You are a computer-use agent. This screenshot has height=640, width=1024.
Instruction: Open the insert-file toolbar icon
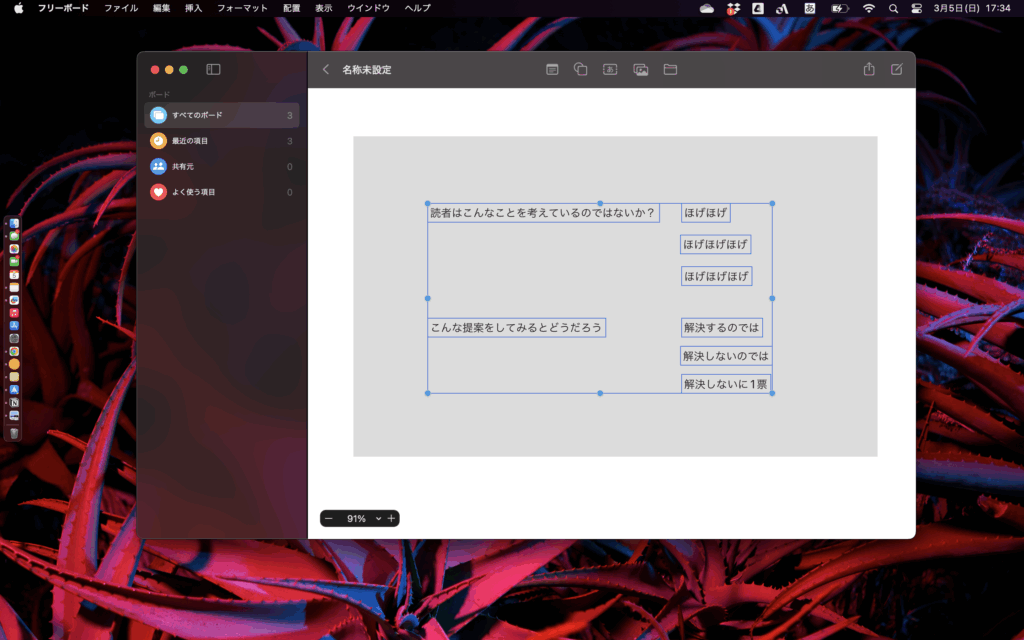668,69
